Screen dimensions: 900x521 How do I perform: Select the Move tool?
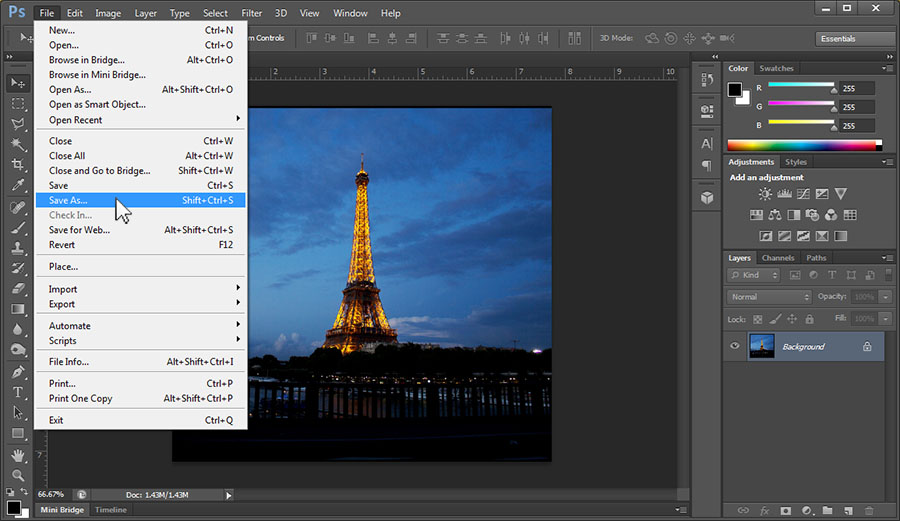(17, 83)
